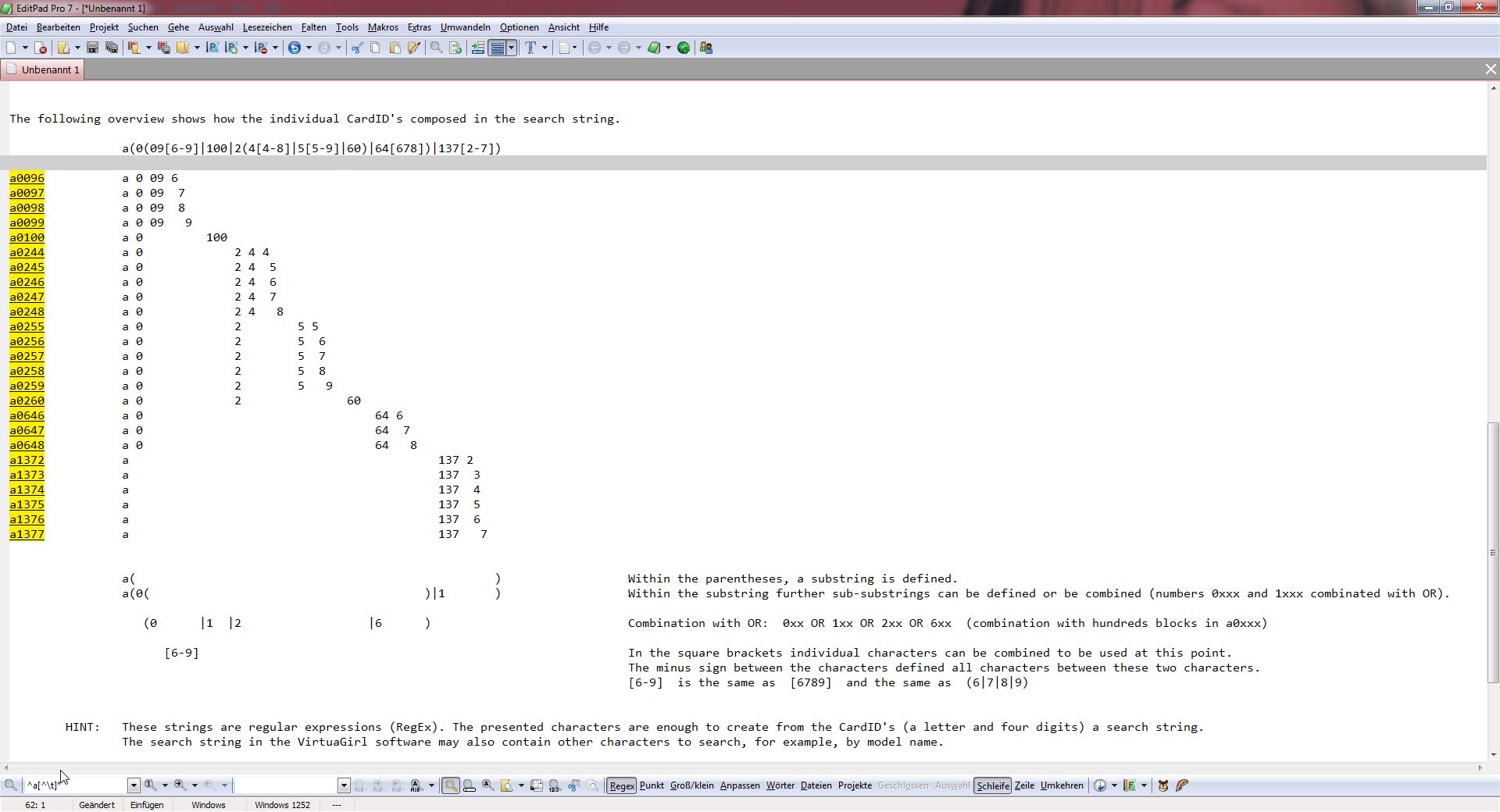
Task: Expand the replace field history dropdown
Action: coord(344,785)
